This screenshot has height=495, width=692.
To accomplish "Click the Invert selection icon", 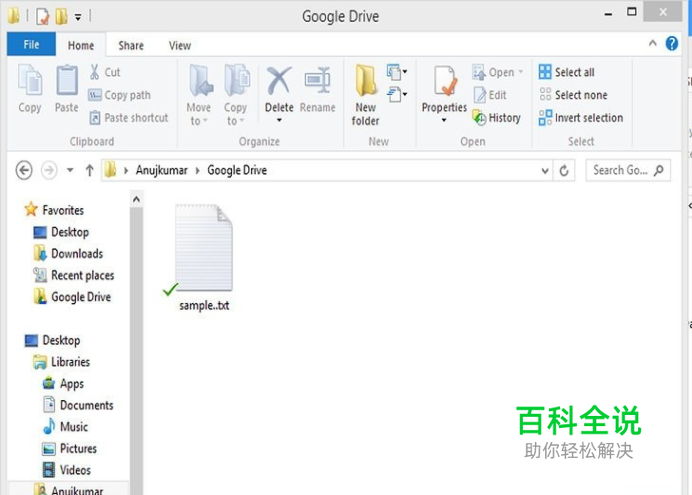I will point(545,118).
